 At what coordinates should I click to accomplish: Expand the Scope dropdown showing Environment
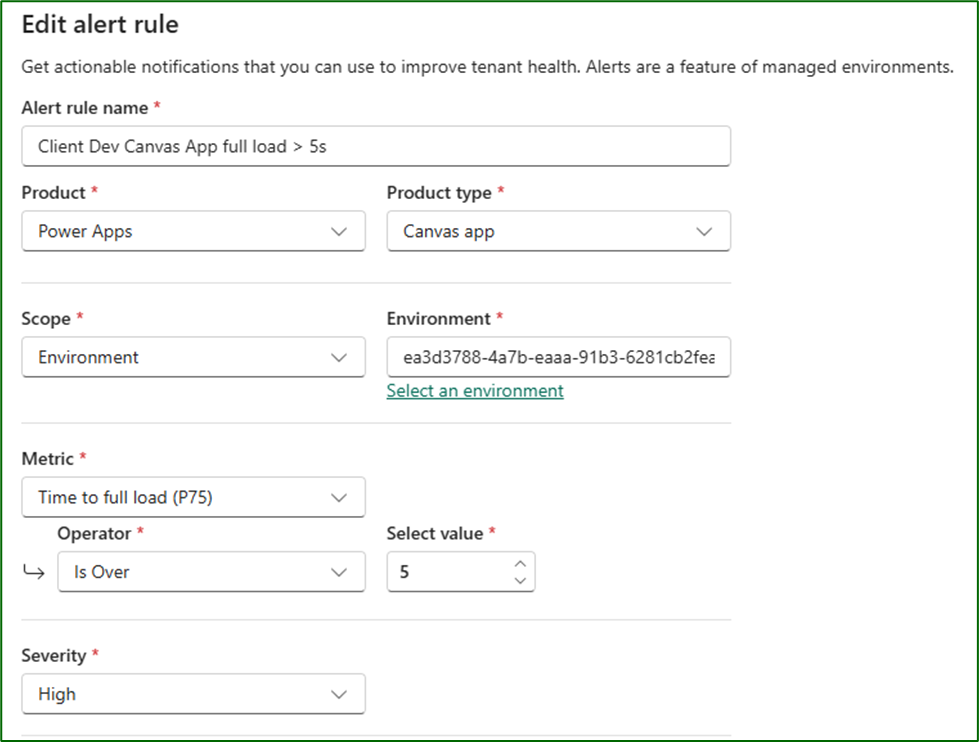(180, 357)
